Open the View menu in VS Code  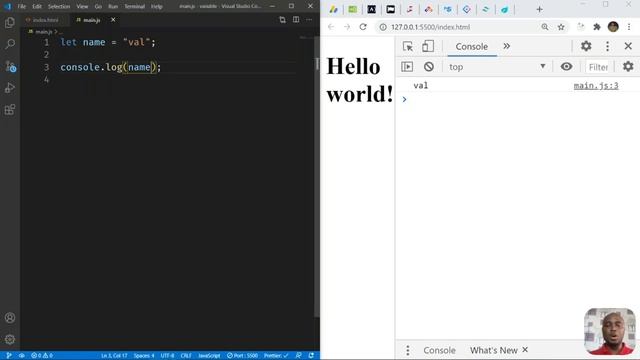click(x=82, y=7)
